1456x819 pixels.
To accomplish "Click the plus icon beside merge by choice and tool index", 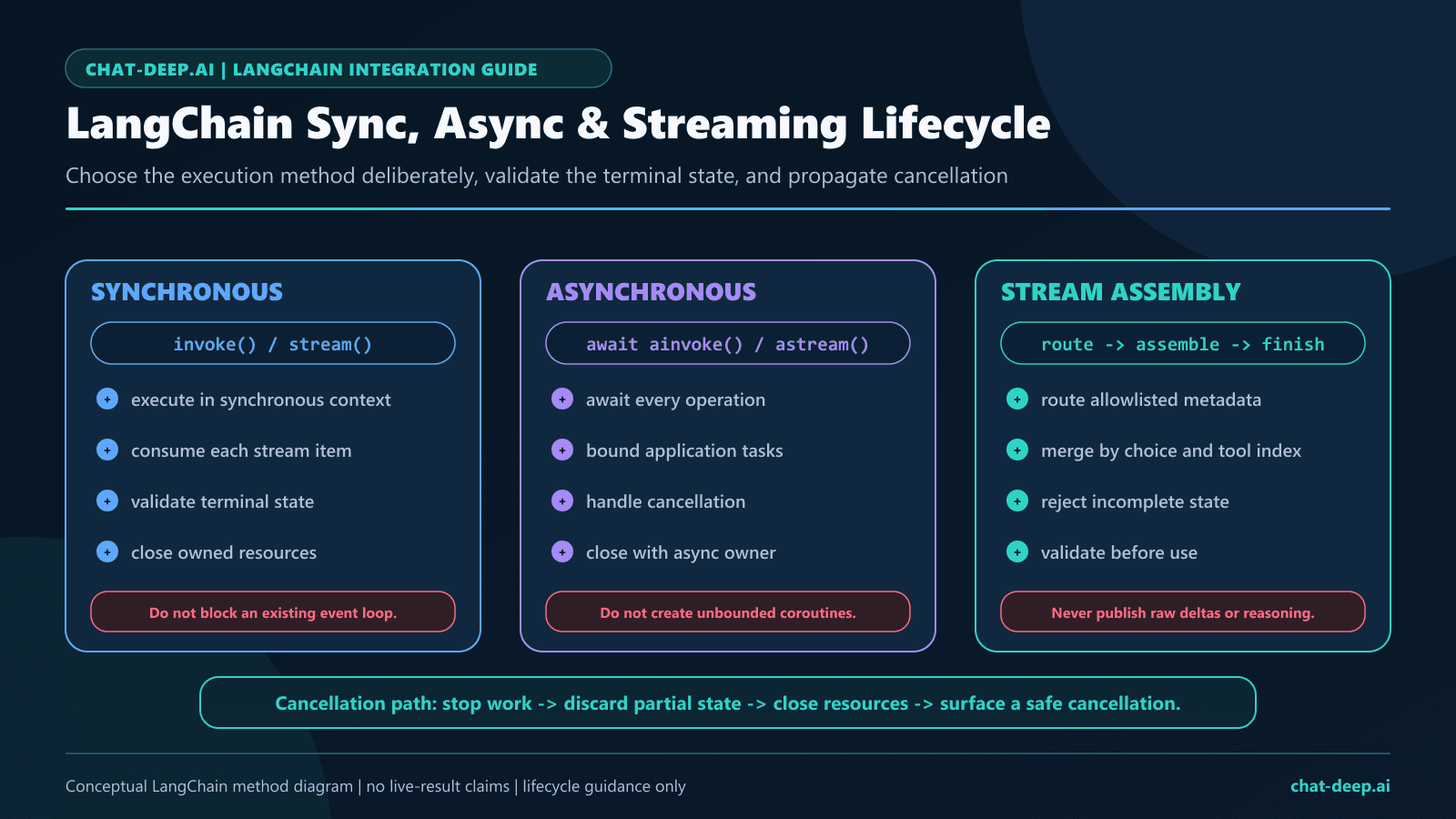I will [1017, 450].
